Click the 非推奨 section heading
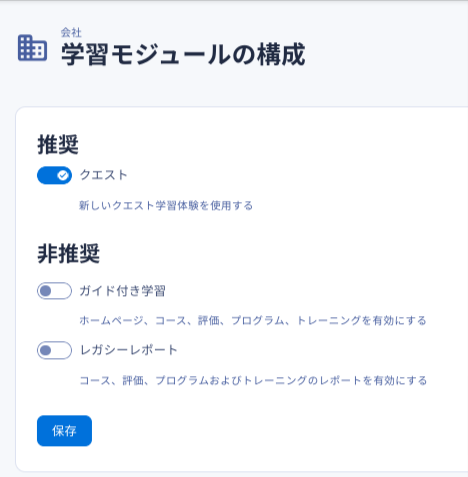 [x=69, y=254]
